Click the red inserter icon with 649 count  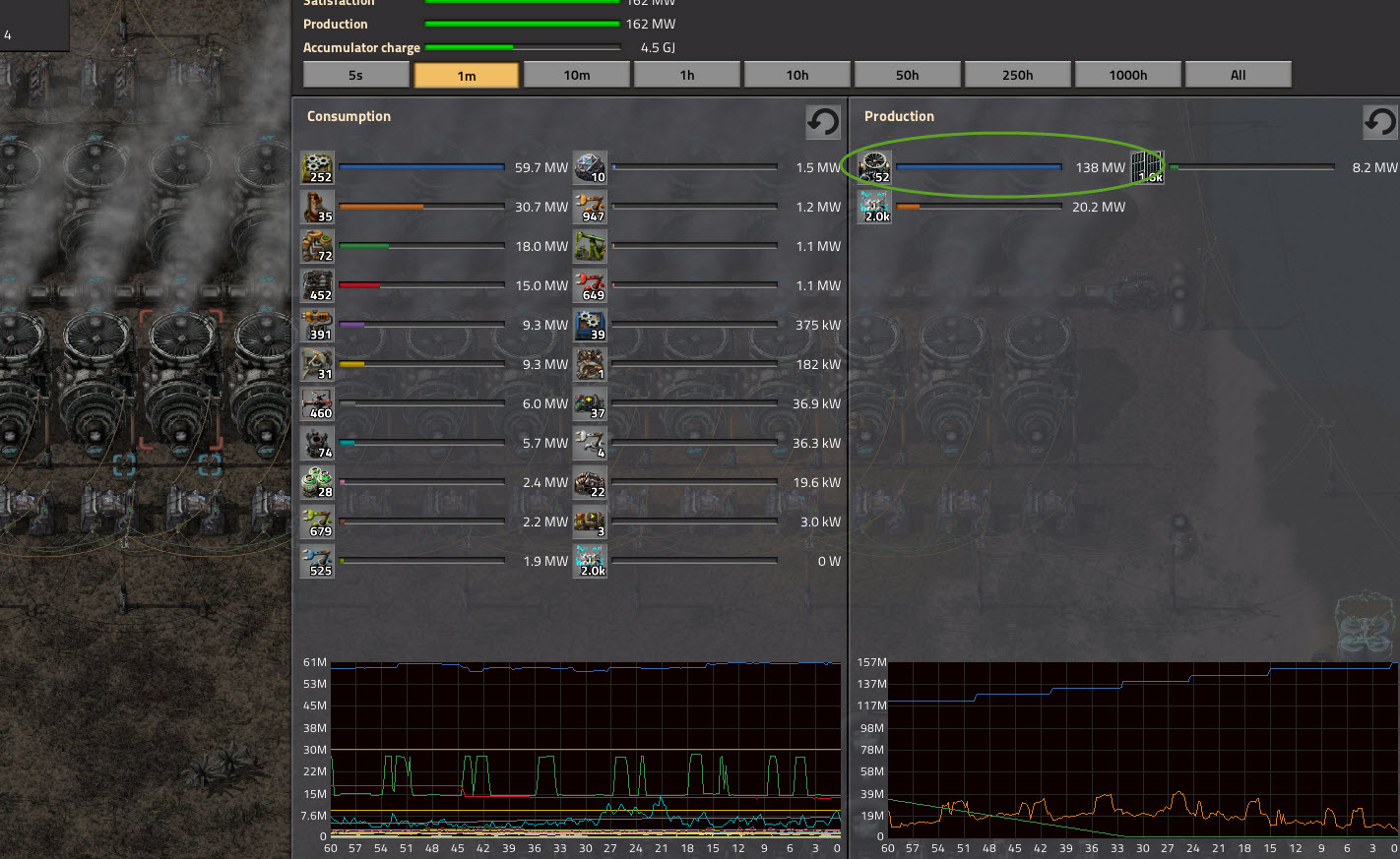(x=590, y=285)
